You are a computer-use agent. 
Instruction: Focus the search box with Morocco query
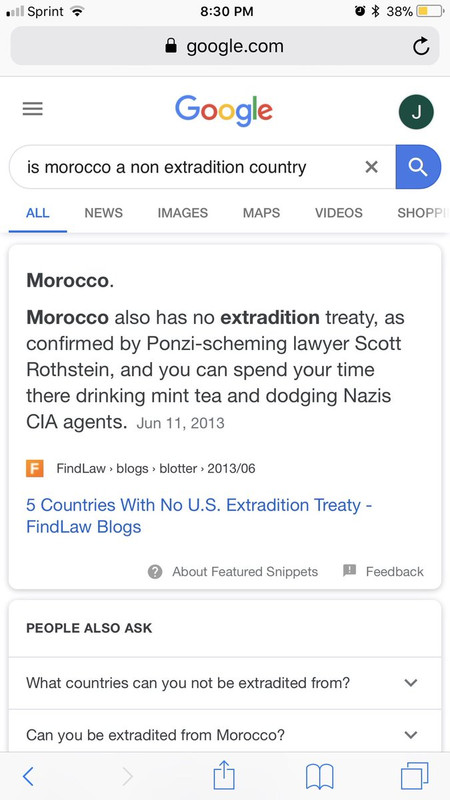point(202,167)
